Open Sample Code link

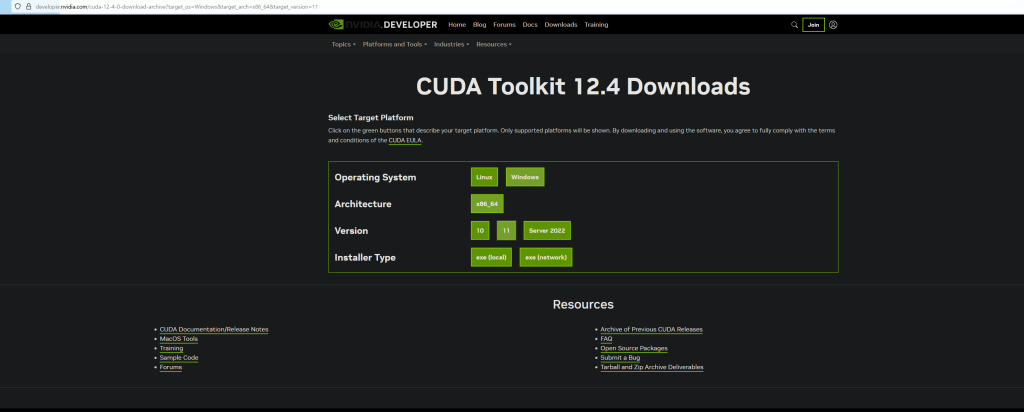coord(179,358)
